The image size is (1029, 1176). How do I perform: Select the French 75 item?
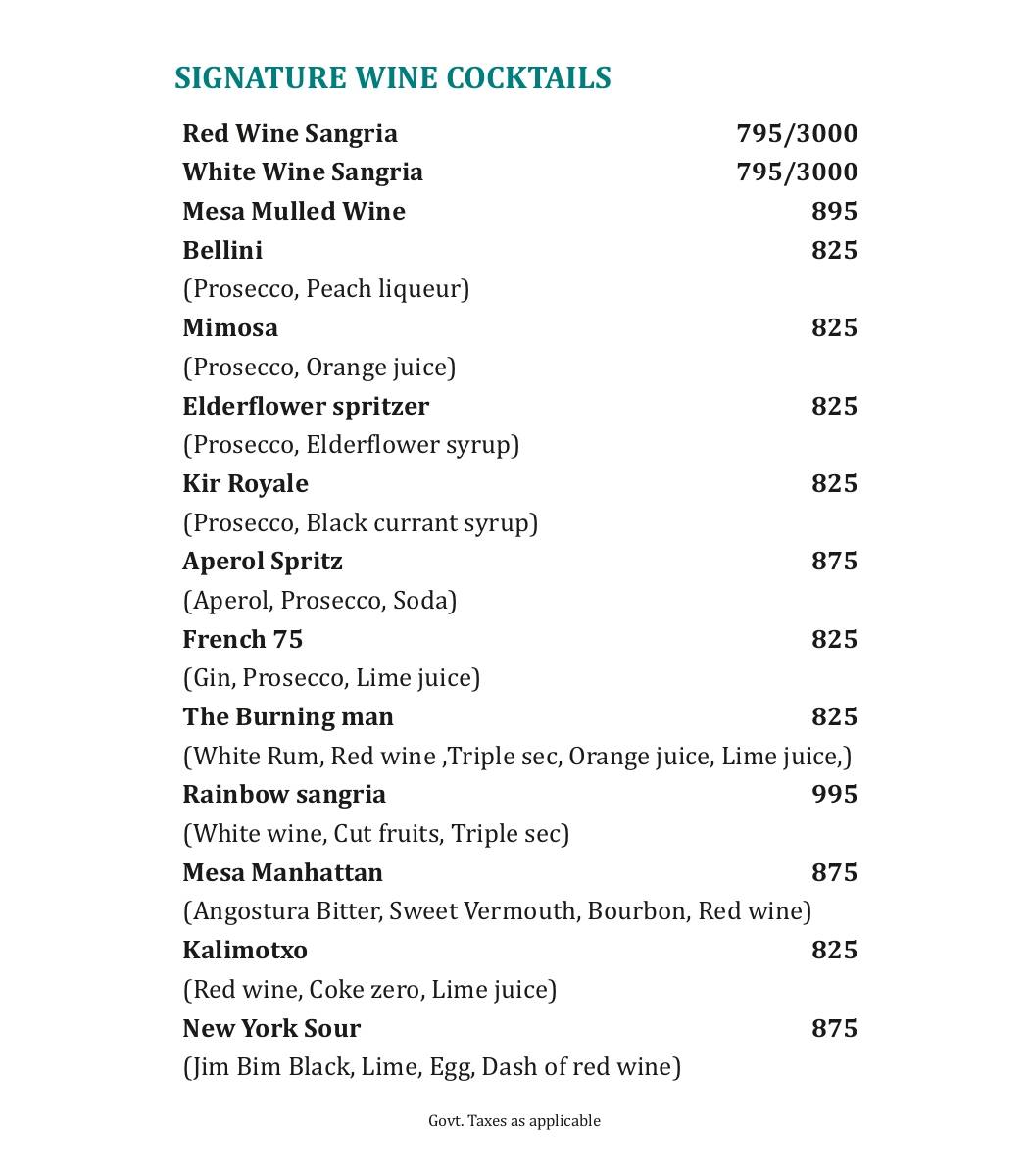pyautogui.click(x=243, y=639)
